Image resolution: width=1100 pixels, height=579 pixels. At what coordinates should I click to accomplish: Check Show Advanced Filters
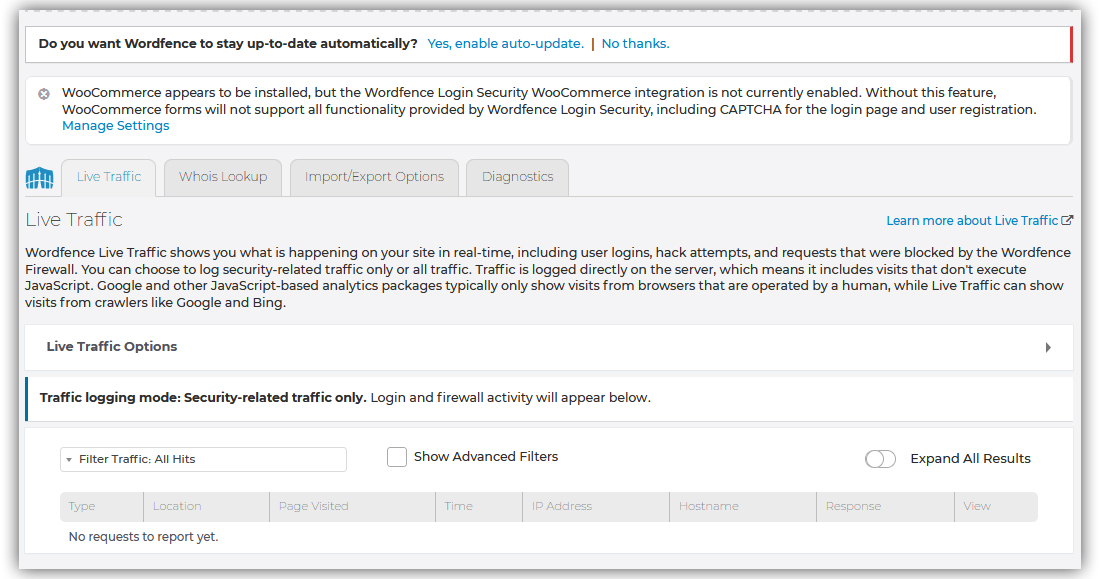coord(397,457)
